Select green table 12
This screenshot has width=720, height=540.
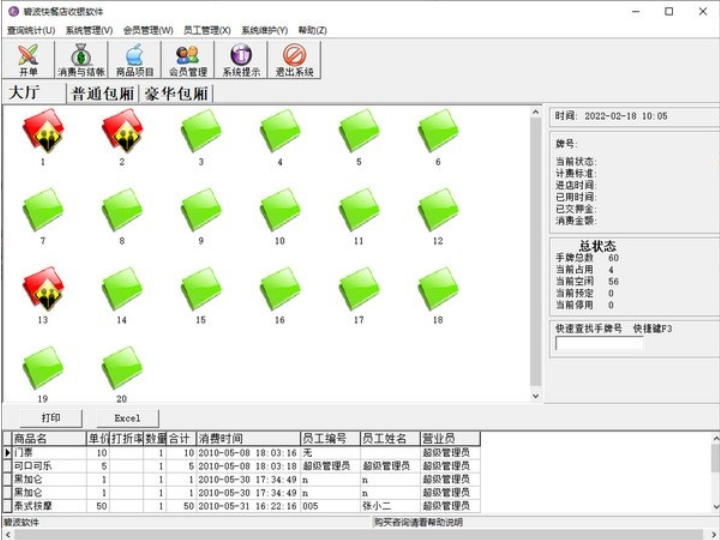438,209
